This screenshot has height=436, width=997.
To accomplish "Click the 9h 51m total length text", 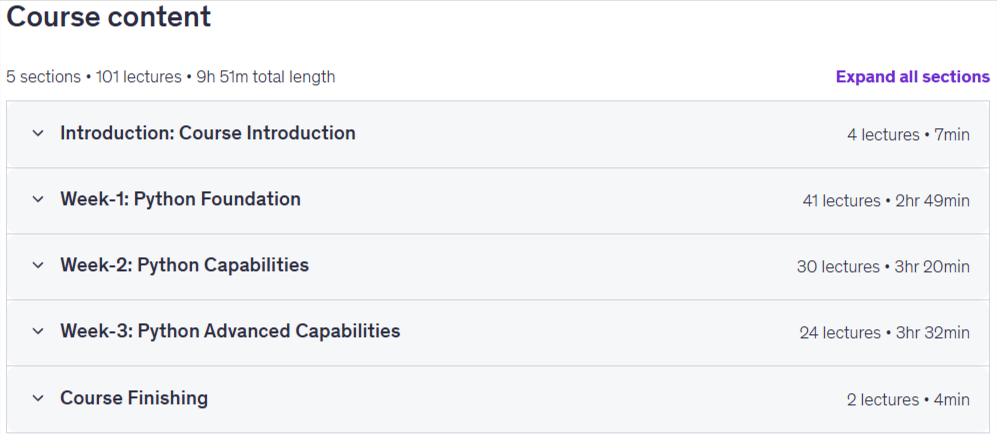I will pos(266,78).
